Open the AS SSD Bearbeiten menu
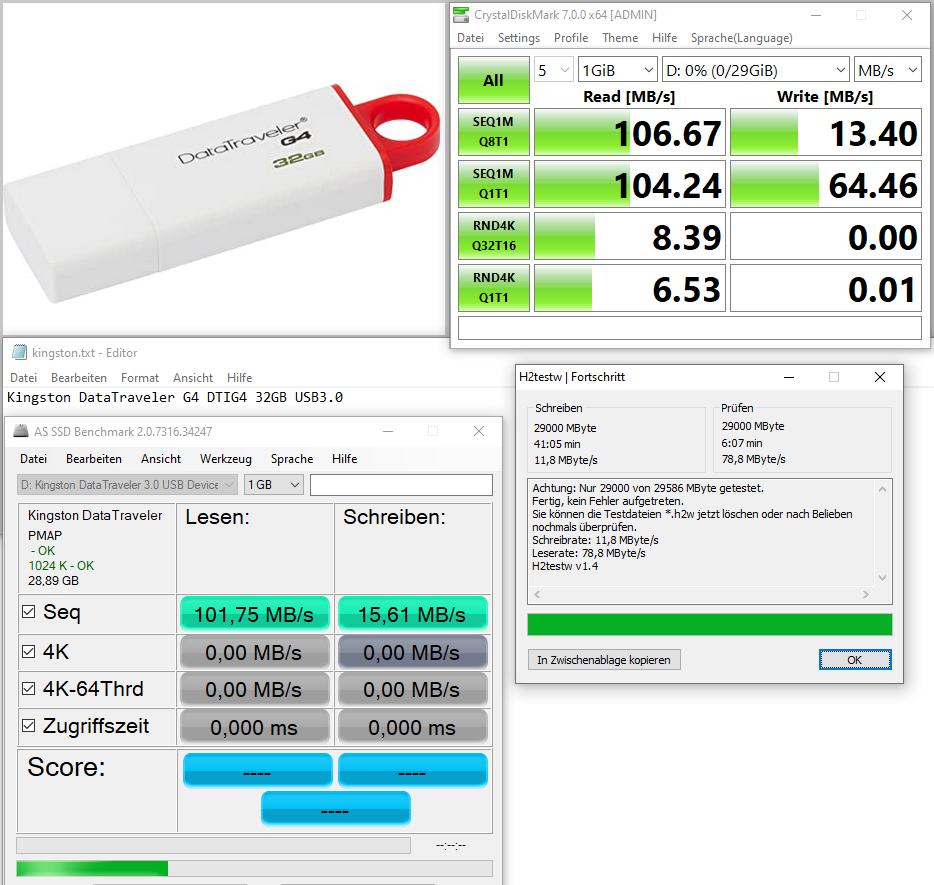 click(94, 459)
